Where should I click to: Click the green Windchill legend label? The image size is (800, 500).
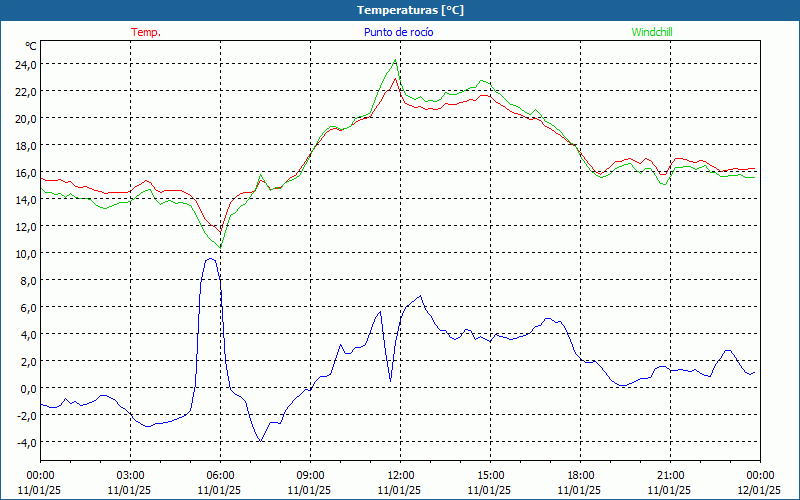coord(652,32)
